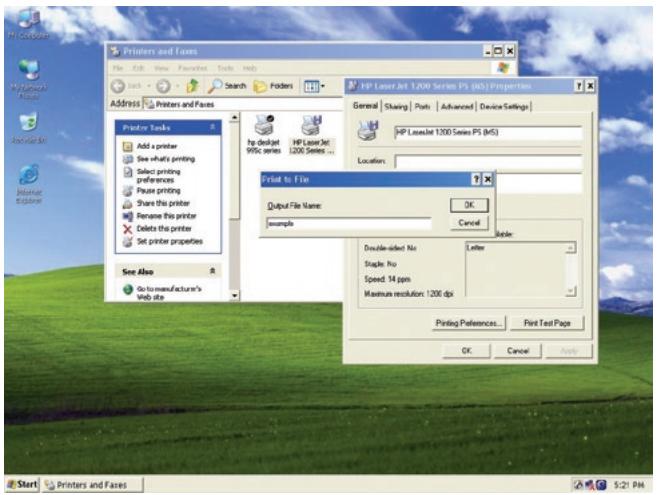Screen dimensions: 657x495
Task: Open the Edit menu
Action: click(138, 68)
